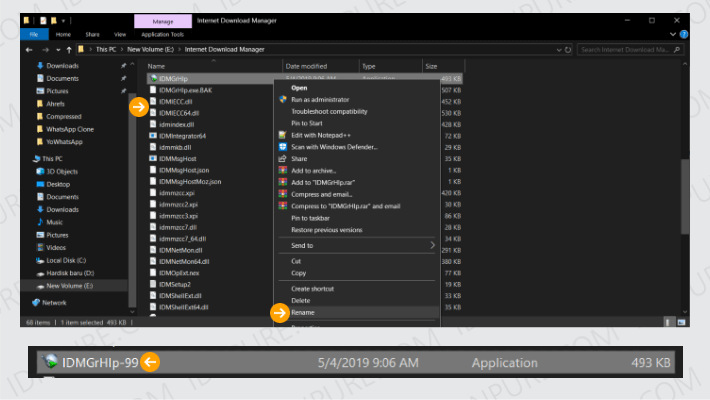The image size is (710, 400).
Task: Open 3D Objects in sidebar
Action: tap(62, 172)
